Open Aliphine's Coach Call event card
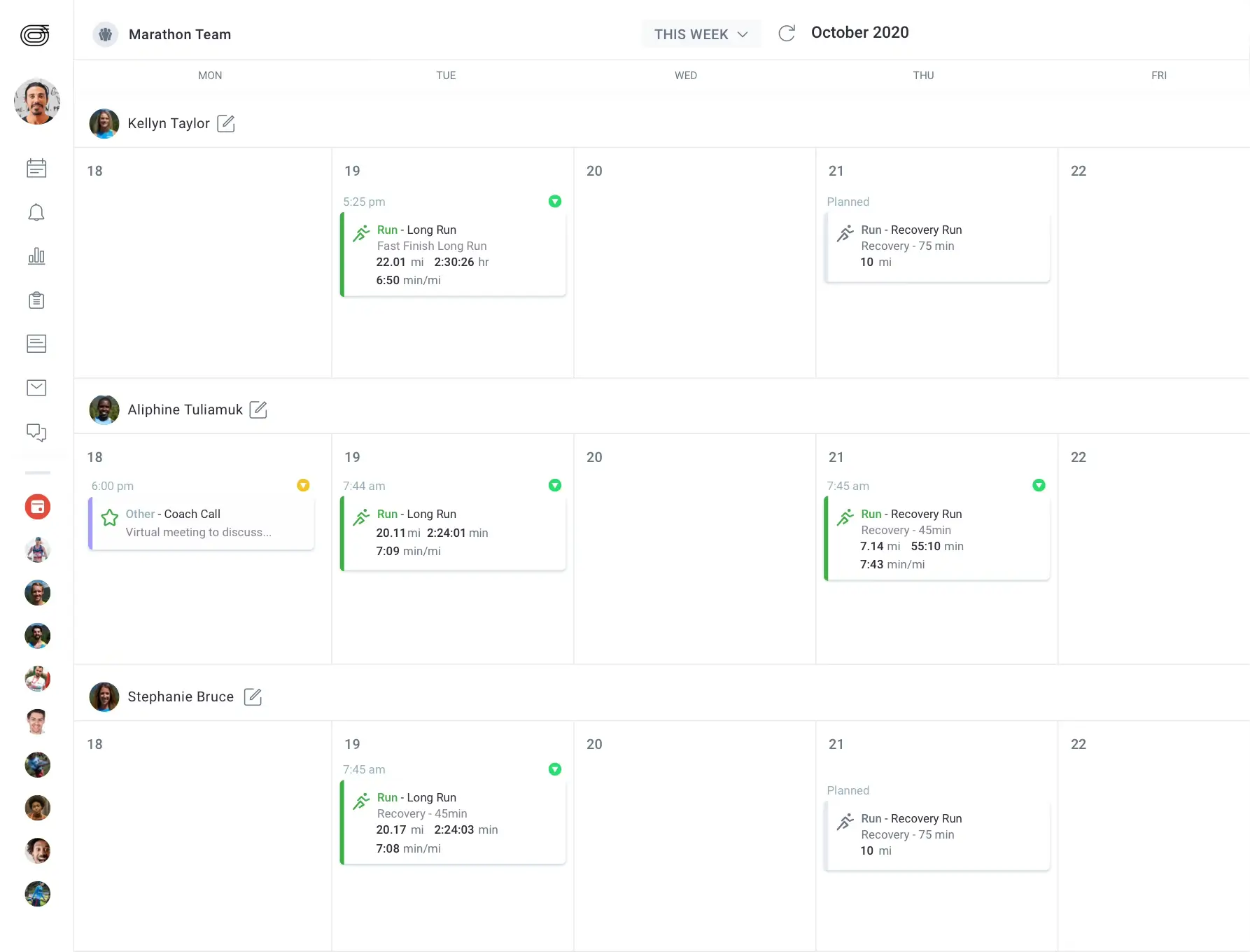Viewport: 1250px width, 952px height. coord(201,524)
